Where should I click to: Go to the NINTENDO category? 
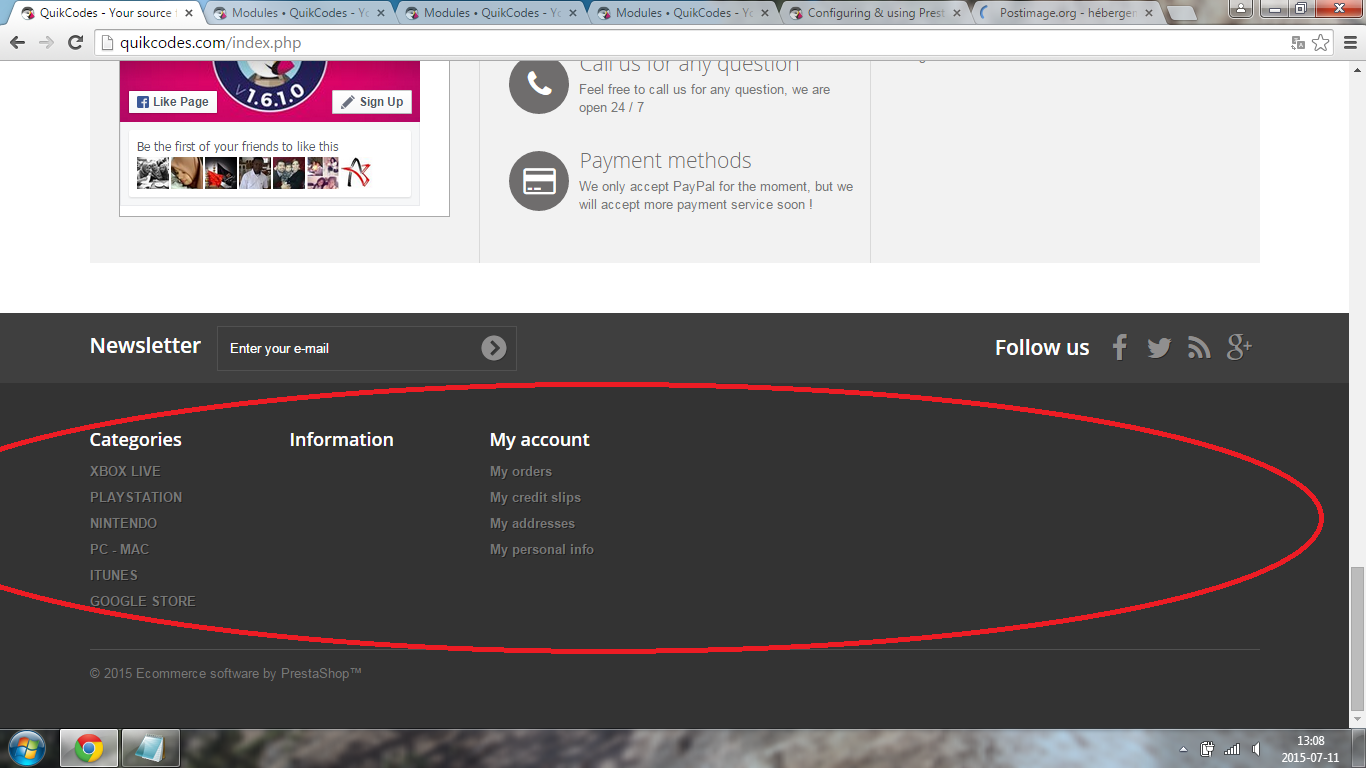123,523
